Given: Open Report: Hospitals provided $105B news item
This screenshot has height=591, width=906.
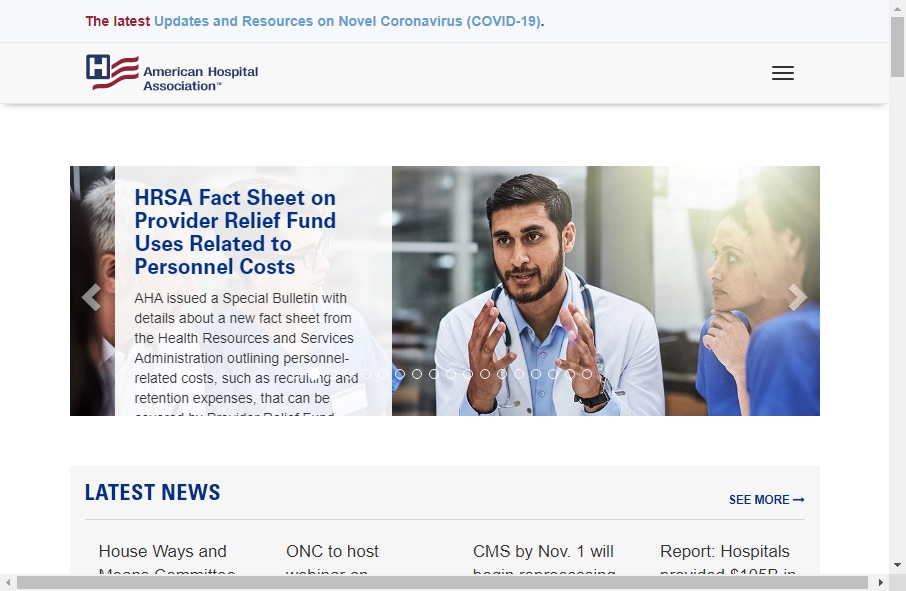Looking at the screenshot, I should (x=728, y=558).
